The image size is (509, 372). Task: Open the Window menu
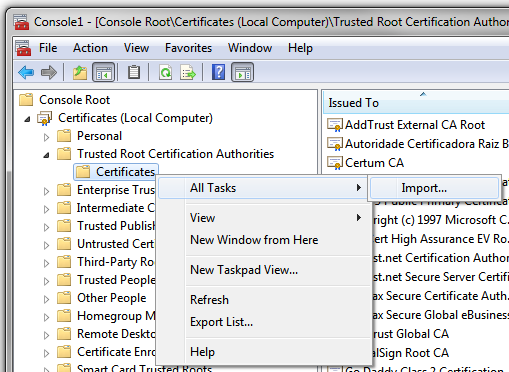click(250, 48)
